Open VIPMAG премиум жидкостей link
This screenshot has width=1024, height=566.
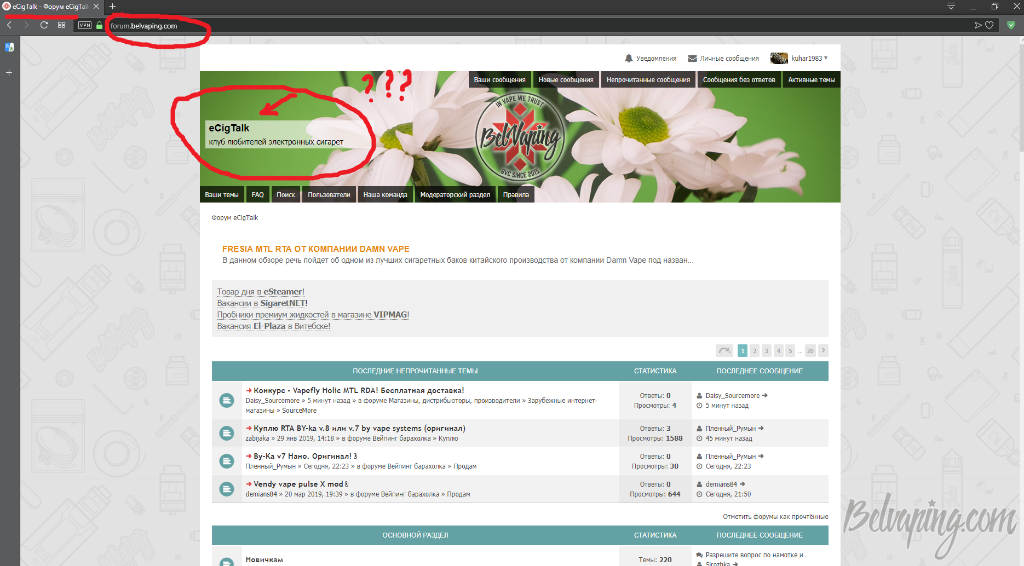click(313, 315)
